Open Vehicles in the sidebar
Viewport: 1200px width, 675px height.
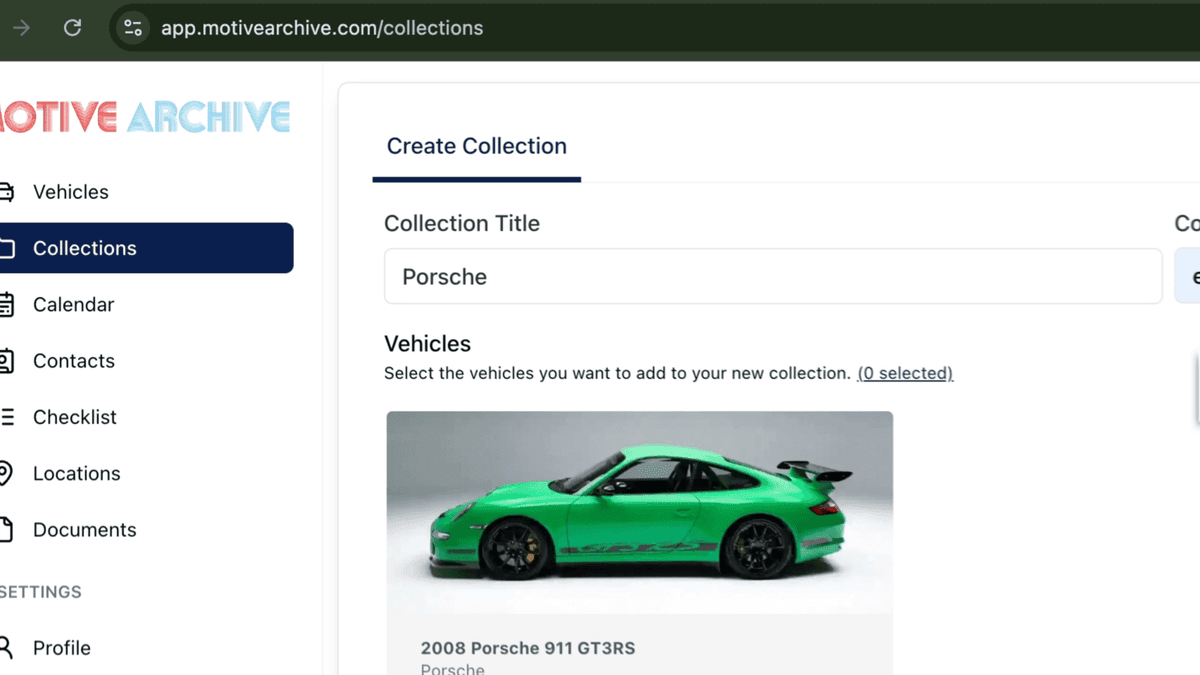pyautogui.click(x=146, y=192)
